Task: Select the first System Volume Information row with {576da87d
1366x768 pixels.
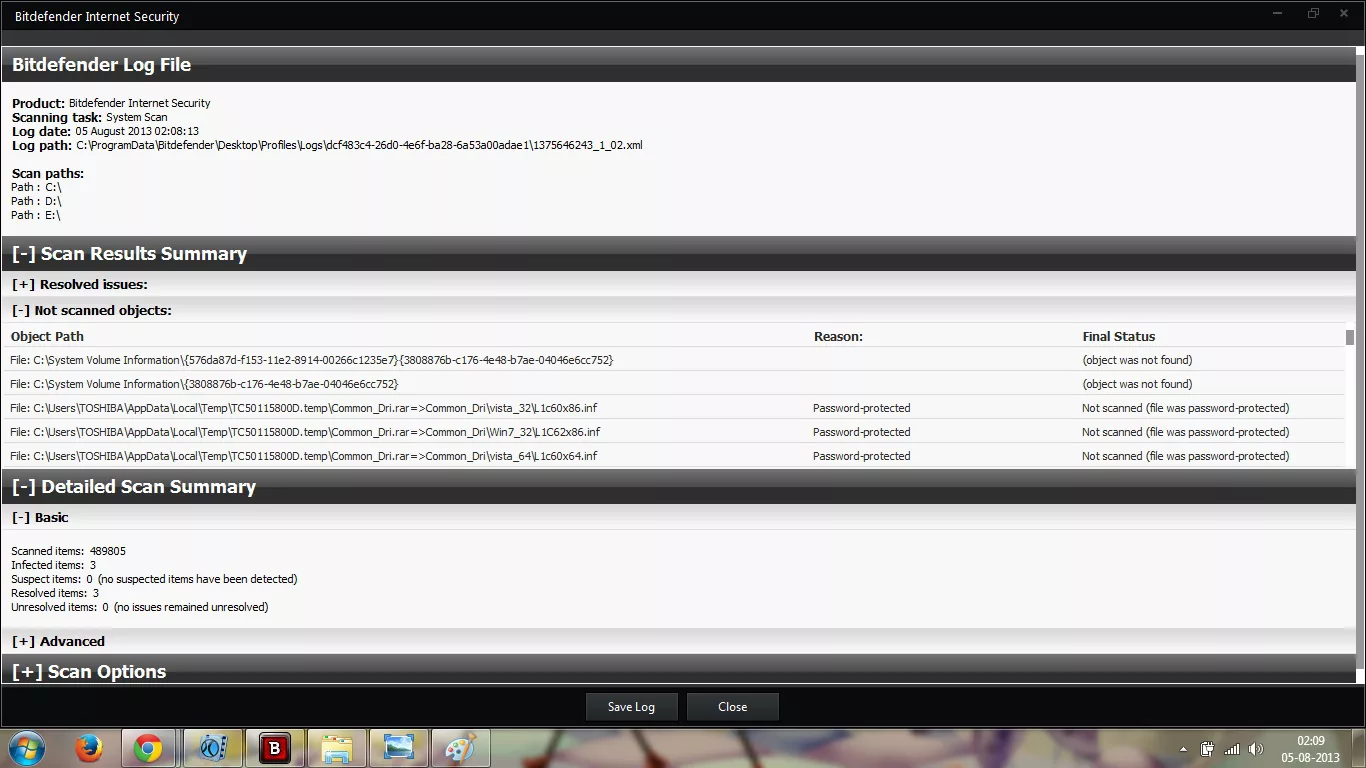Action: coord(311,360)
